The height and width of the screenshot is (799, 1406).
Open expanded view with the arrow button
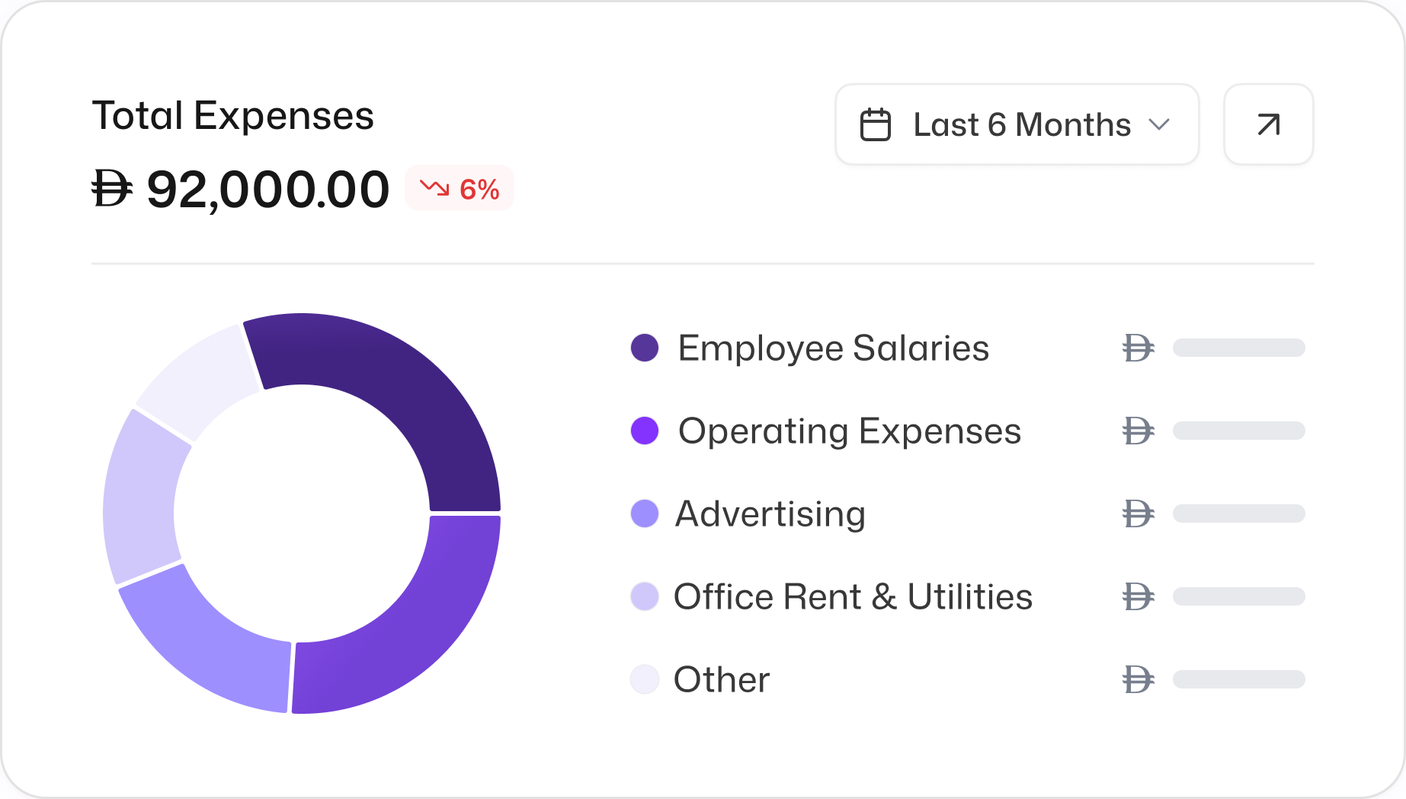point(1268,125)
